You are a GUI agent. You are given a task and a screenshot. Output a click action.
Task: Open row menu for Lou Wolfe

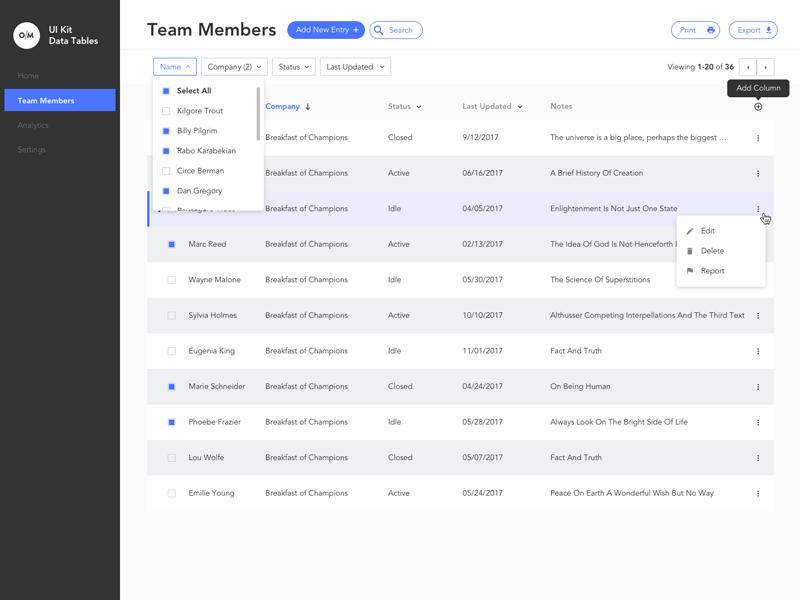pos(758,458)
